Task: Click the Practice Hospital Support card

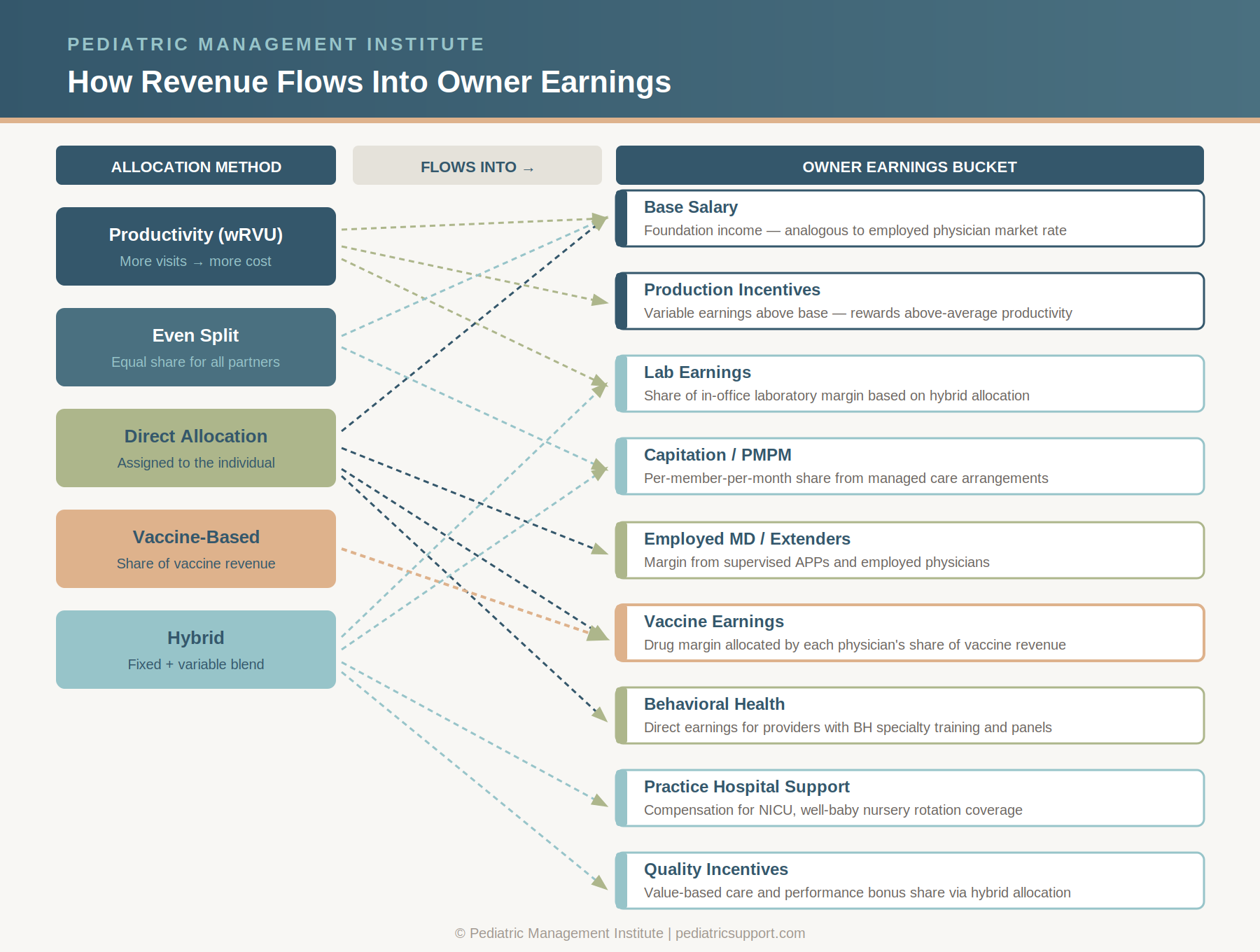Action: [x=910, y=797]
